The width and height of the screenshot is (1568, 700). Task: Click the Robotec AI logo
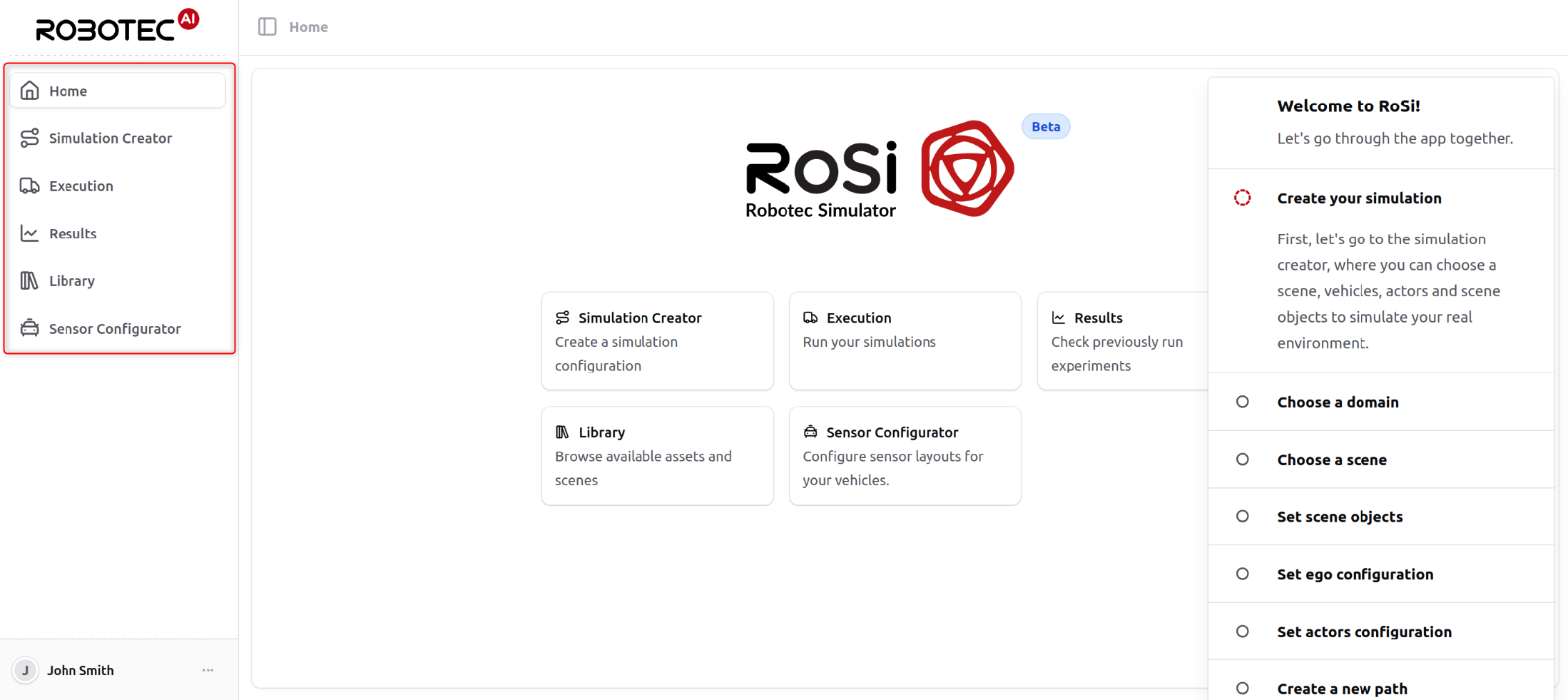click(118, 26)
